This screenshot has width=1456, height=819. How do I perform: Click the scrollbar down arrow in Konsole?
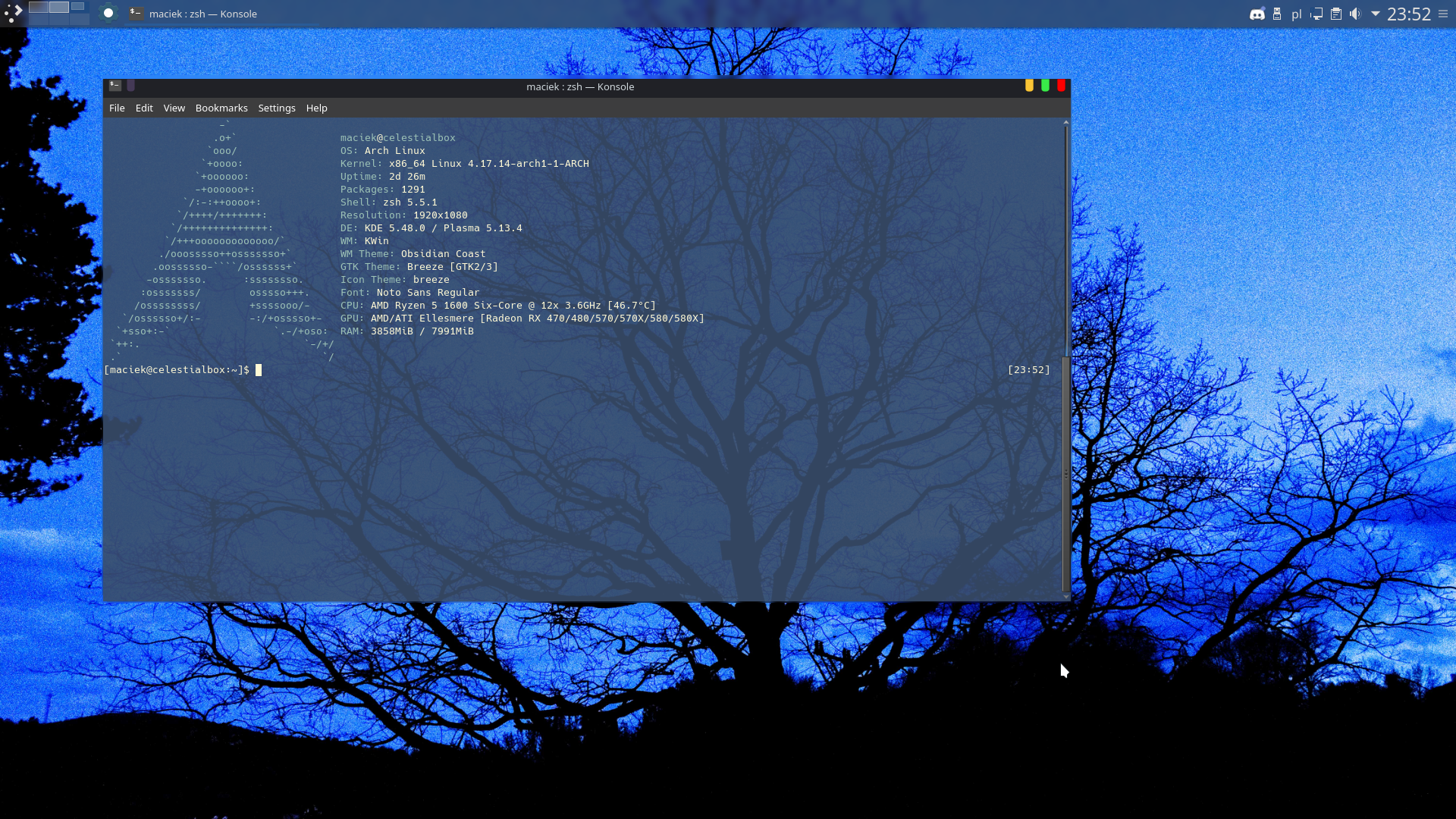[1066, 597]
